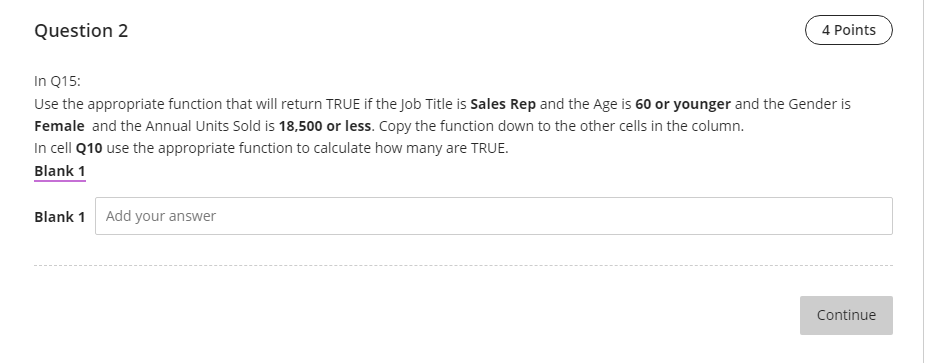Click the word Age in the instructions

pyautogui.click(x=605, y=104)
